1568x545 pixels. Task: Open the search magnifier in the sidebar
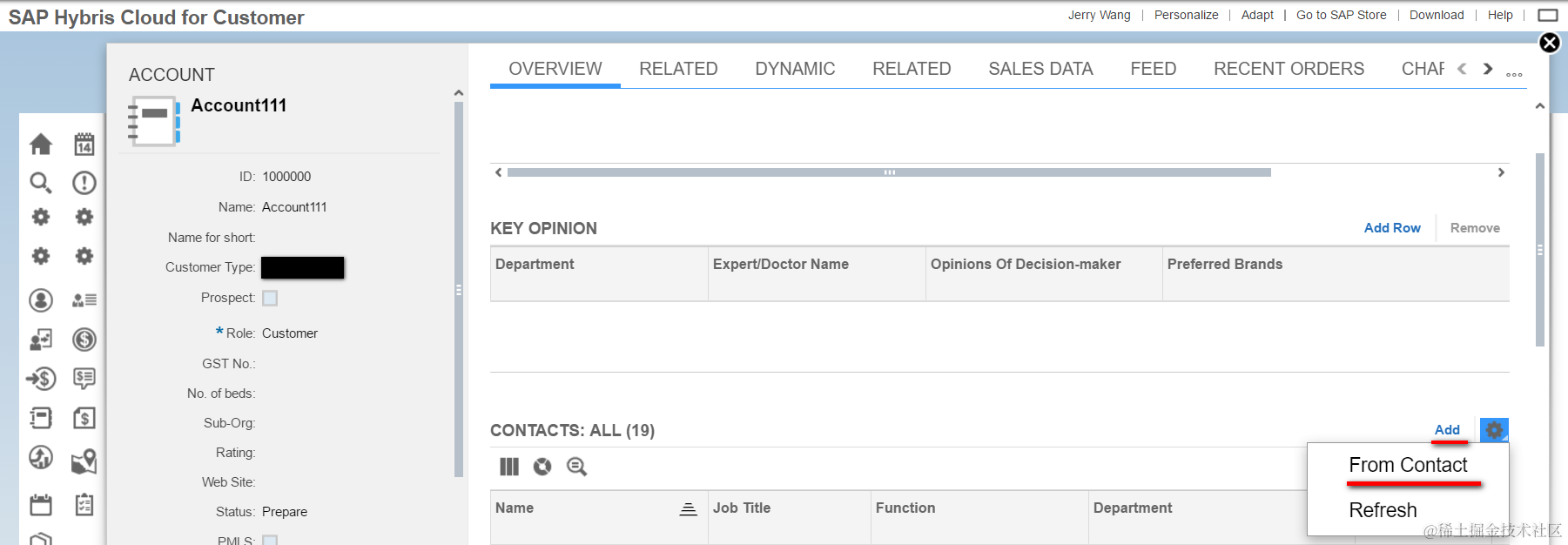(41, 183)
